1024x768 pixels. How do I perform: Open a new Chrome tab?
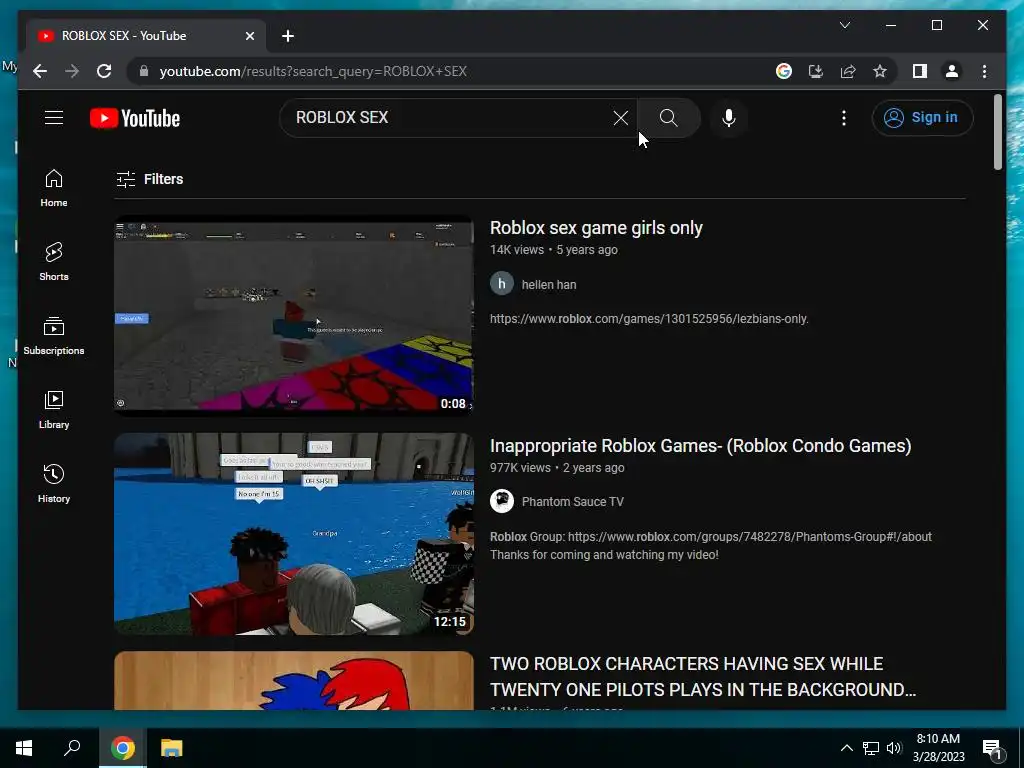(x=288, y=36)
